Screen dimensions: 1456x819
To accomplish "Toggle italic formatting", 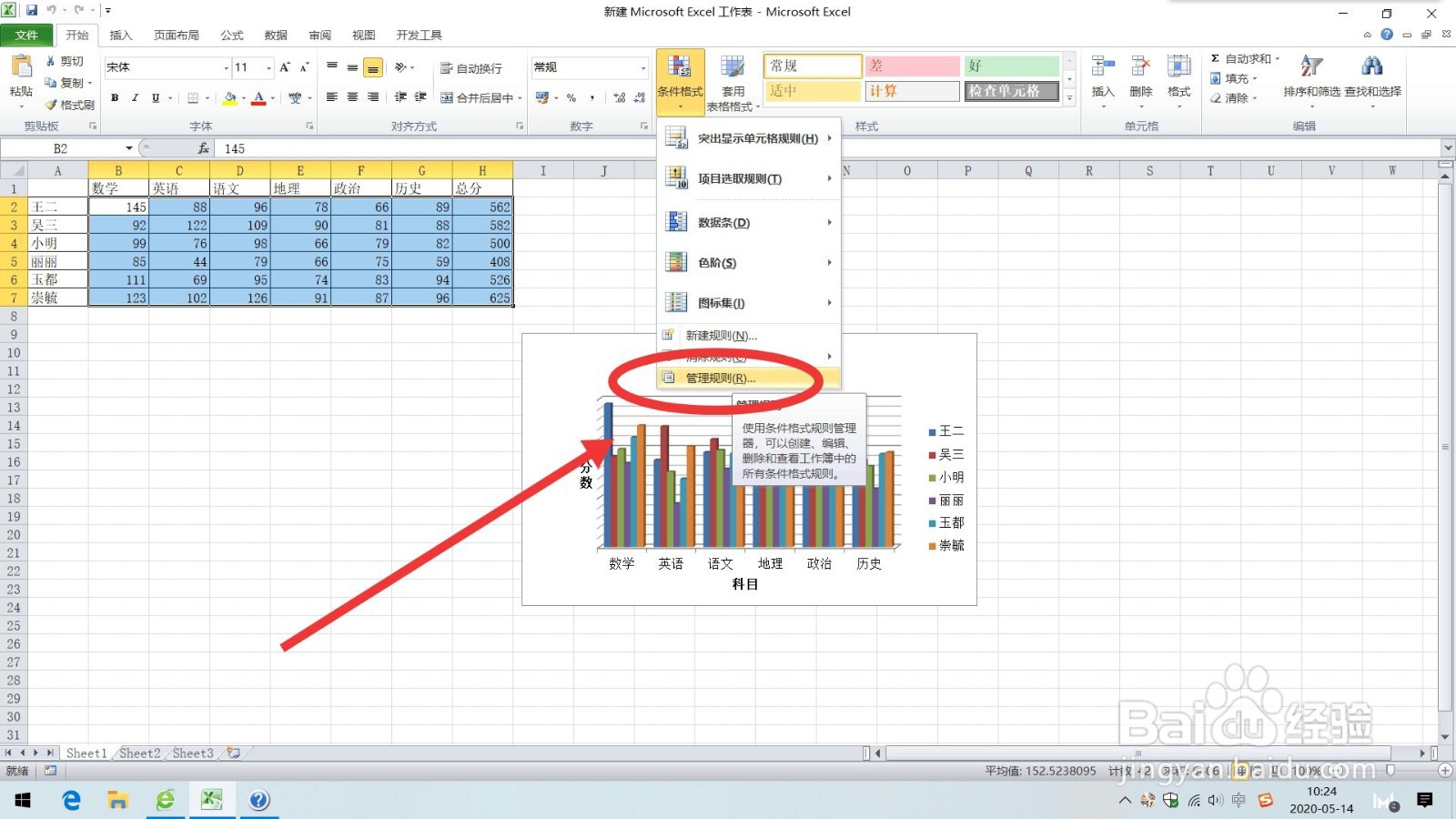I will (x=135, y=97).
